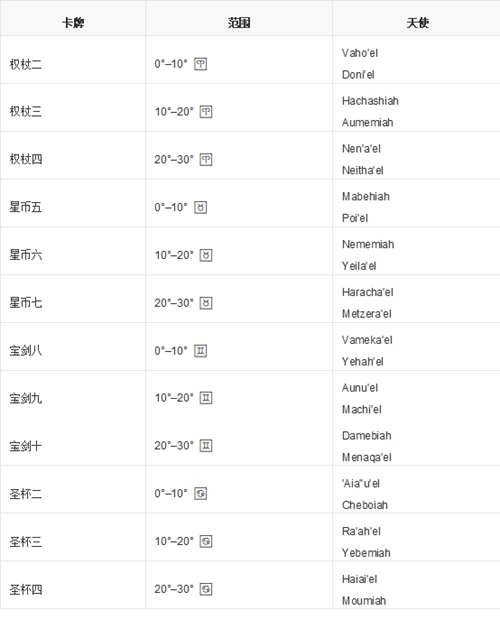500x629 pixels.
Task: Click the Taurus icon in 星币五 row
Action: (200, 207)
